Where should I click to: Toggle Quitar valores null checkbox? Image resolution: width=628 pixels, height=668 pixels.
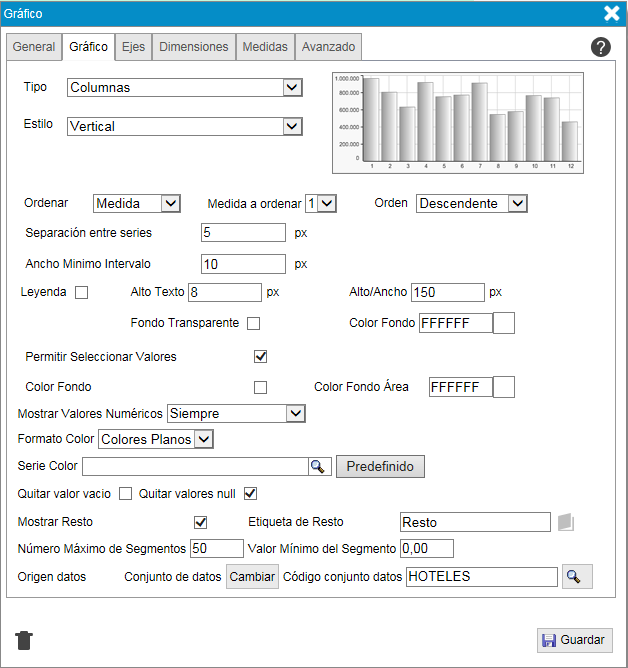click(251, 493)
